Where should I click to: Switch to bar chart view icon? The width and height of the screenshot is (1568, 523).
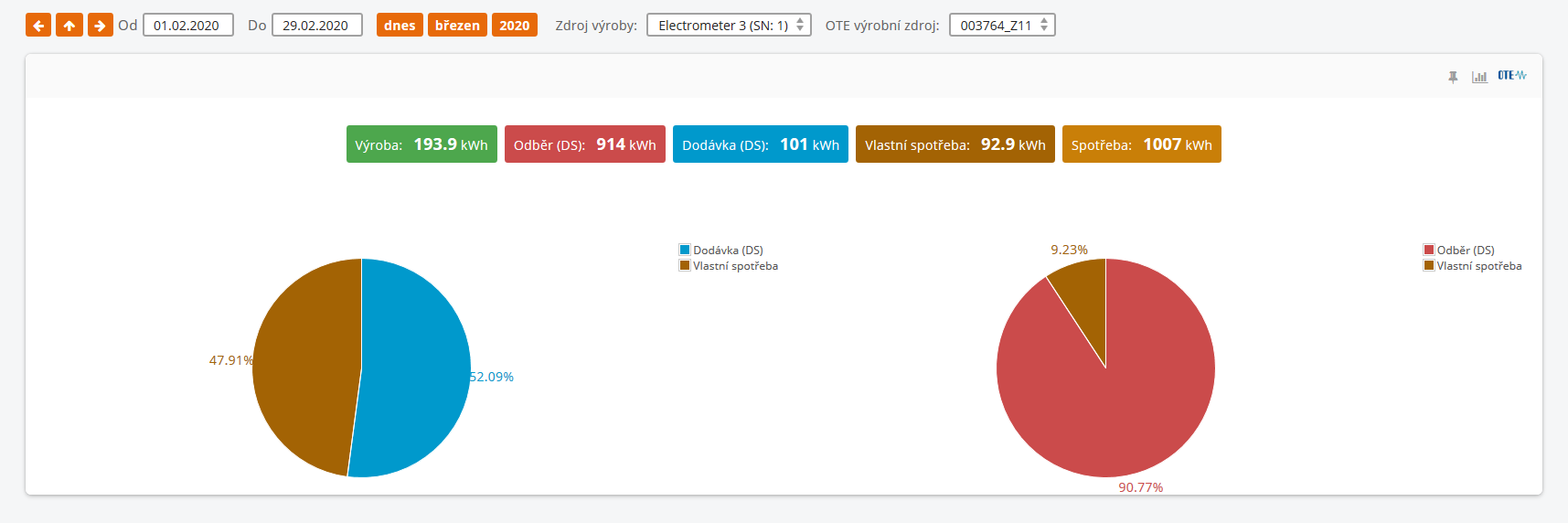[1479, 77]
